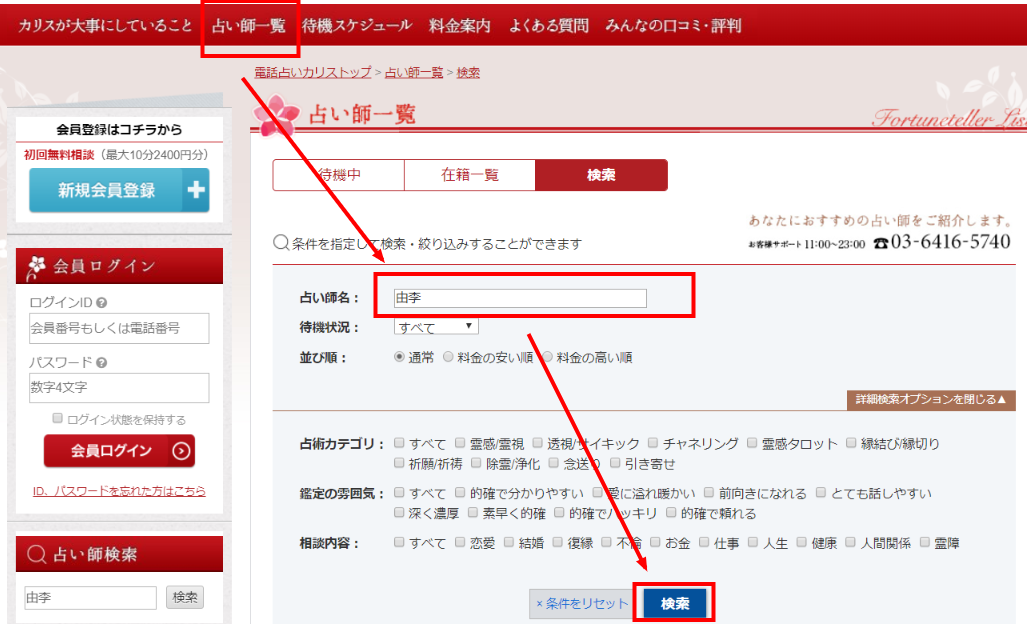The image size is (1027, 624).
Task: Choose the 料金の高い順 radio button
Action: point(548,357)
